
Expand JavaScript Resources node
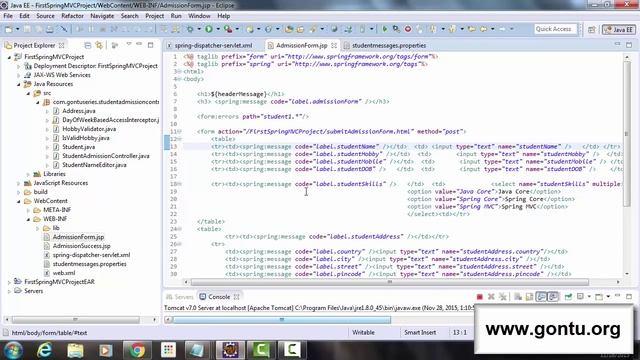tap(19, 183)
